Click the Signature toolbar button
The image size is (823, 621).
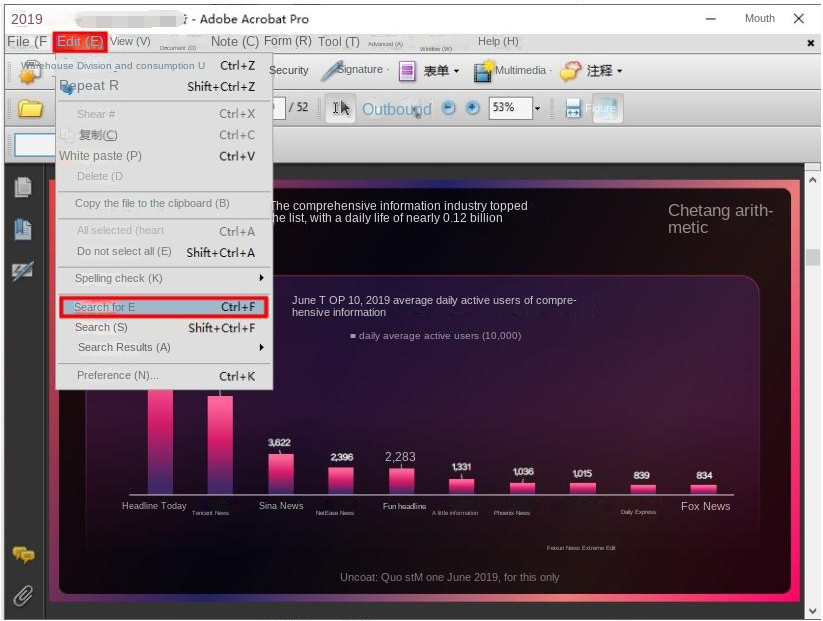(352, 71)
